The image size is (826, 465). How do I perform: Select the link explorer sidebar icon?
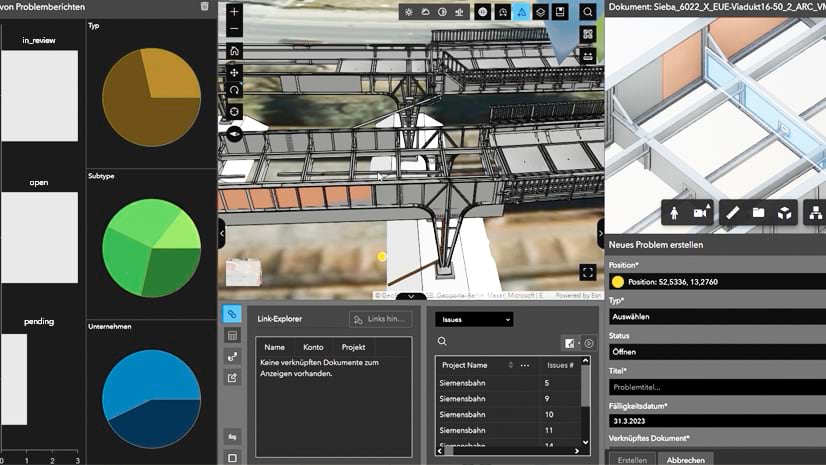pyautogui.click(x=232, y=314)
